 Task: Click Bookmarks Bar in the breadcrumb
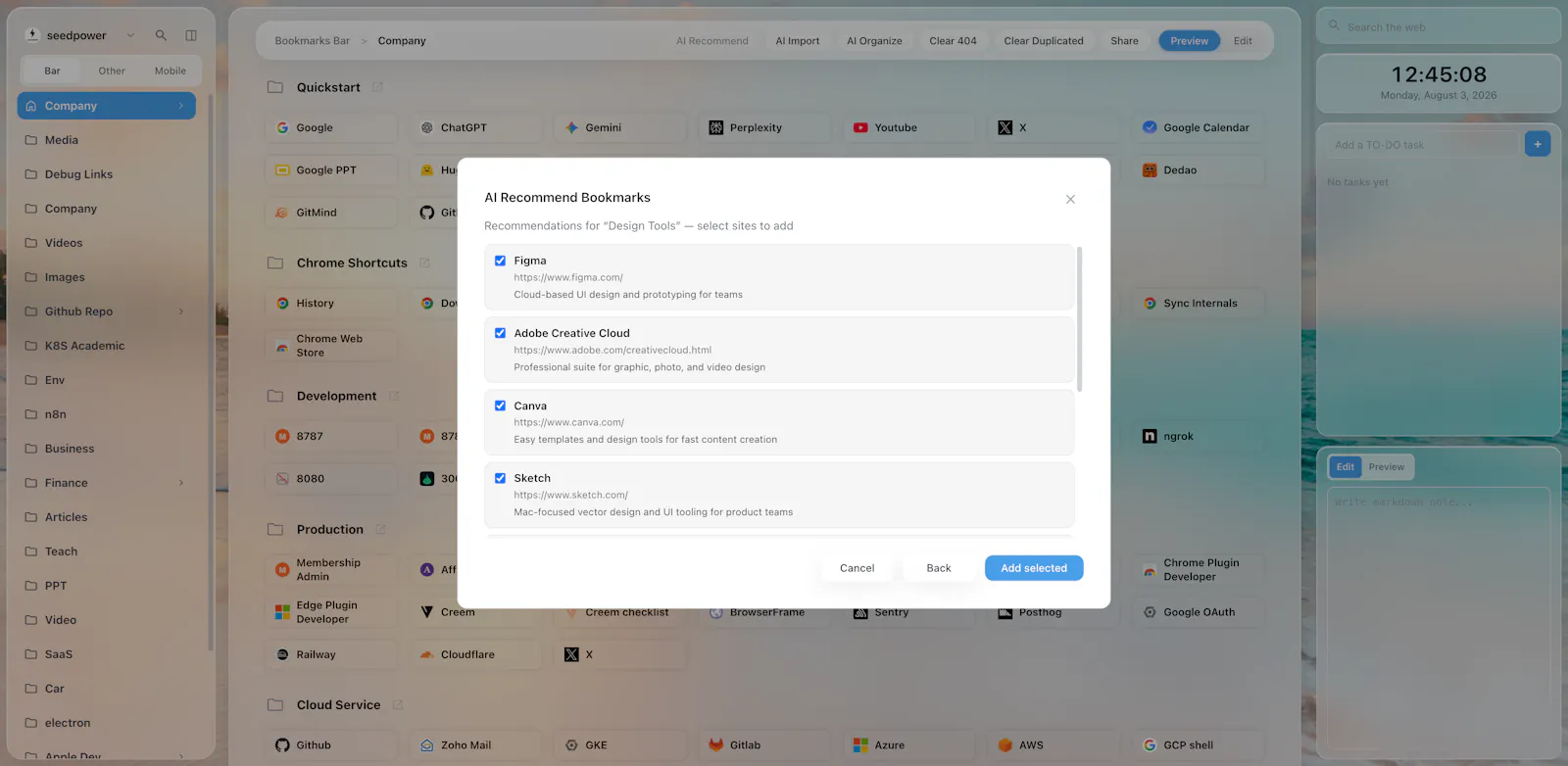click(x=312, y=41)
